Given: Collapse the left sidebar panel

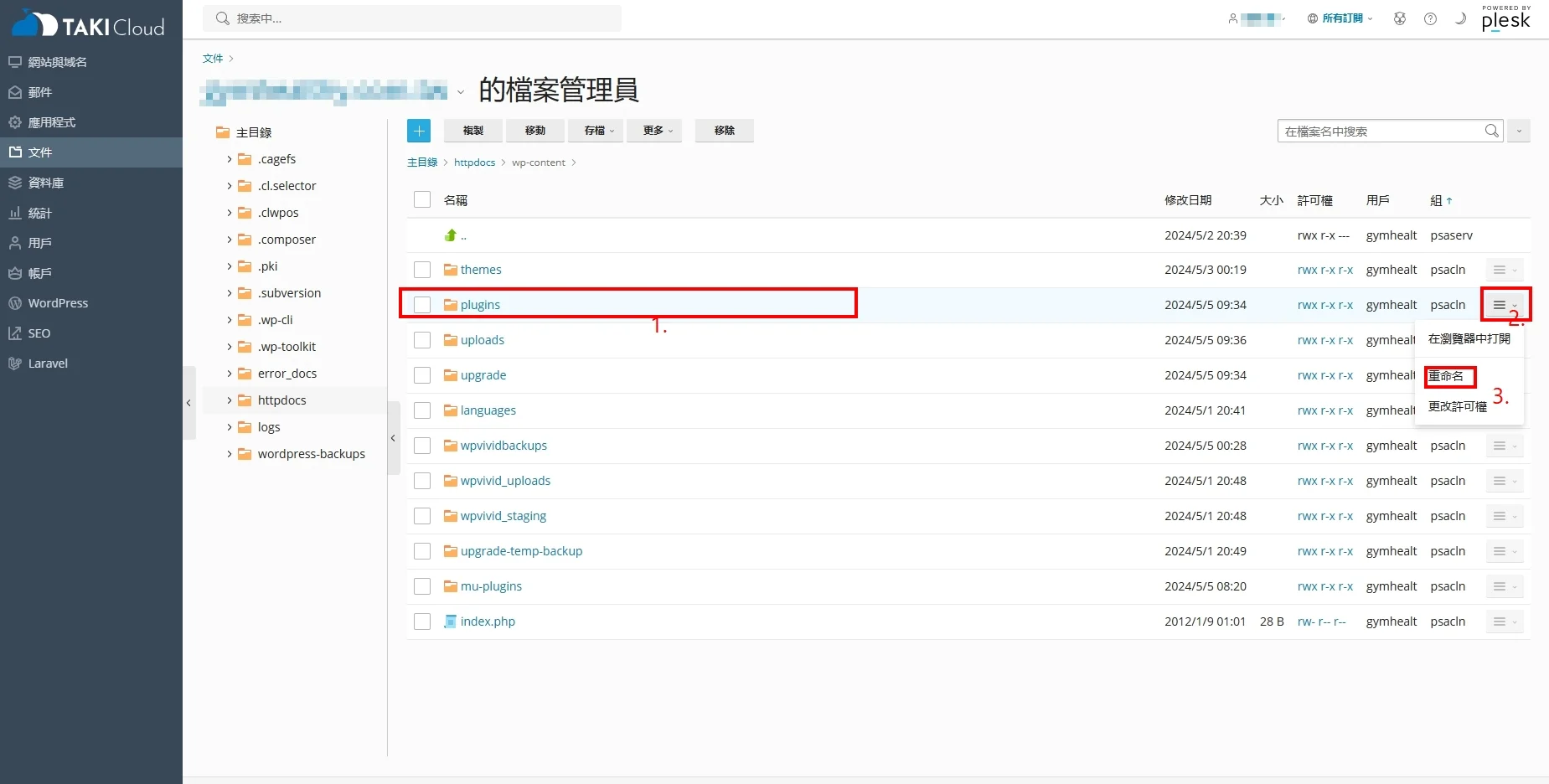Looking at the screenshot, I should tap(188, 403).
